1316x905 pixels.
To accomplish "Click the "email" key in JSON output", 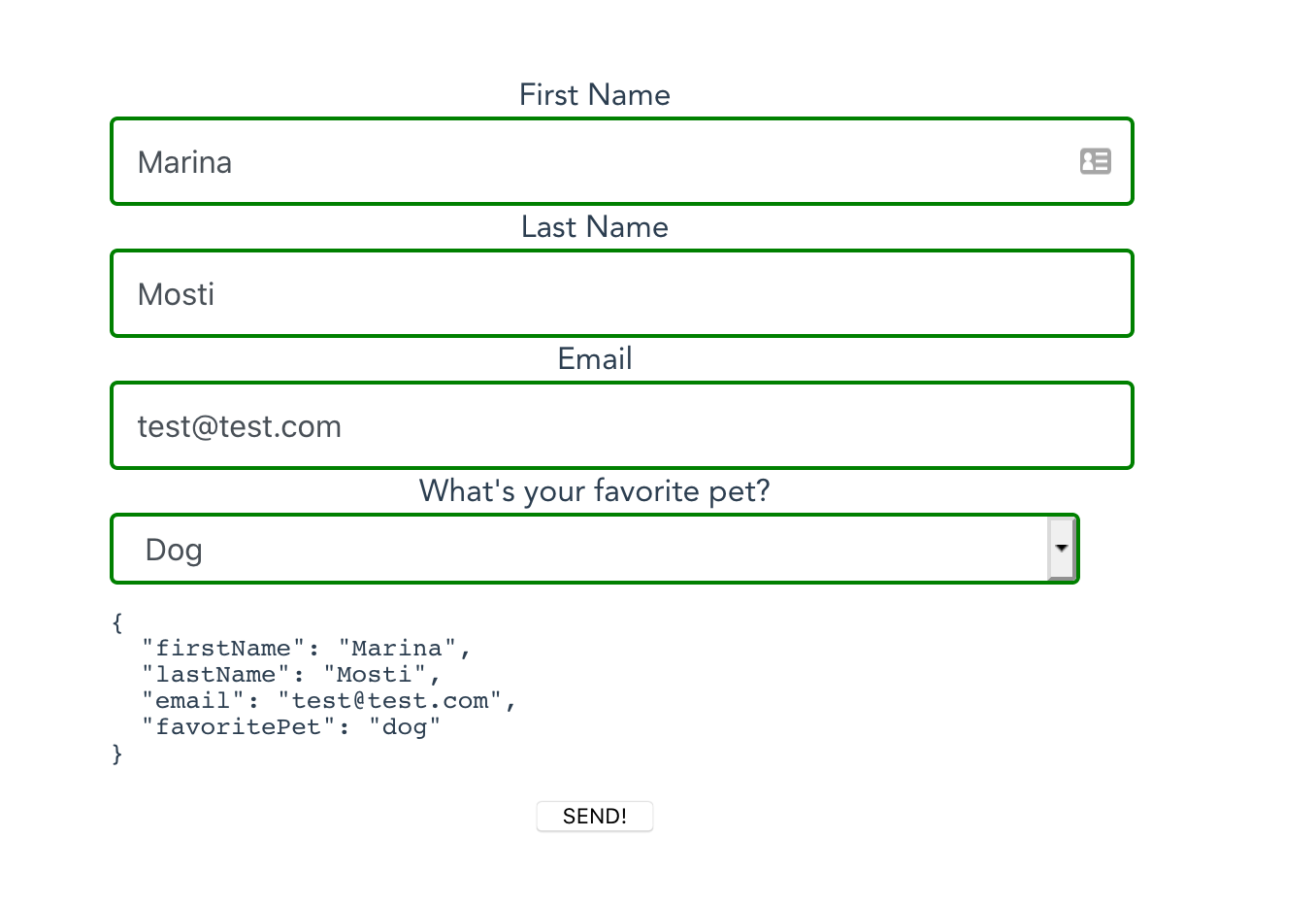I will coord(192,700).
